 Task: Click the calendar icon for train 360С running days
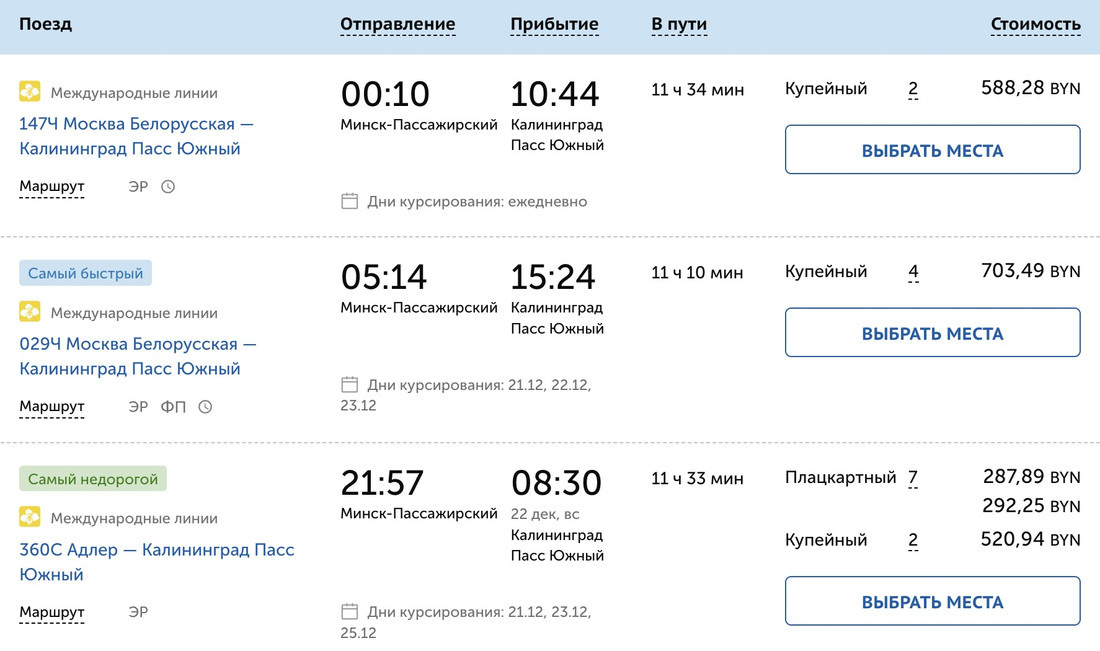point(350,611)
